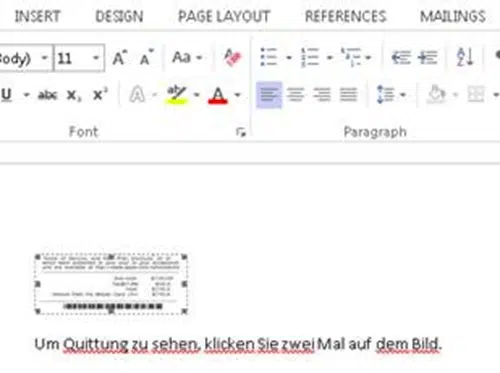Toggle subscript formatting
Screen dimensions: 500x373
(x=74, y=96)
